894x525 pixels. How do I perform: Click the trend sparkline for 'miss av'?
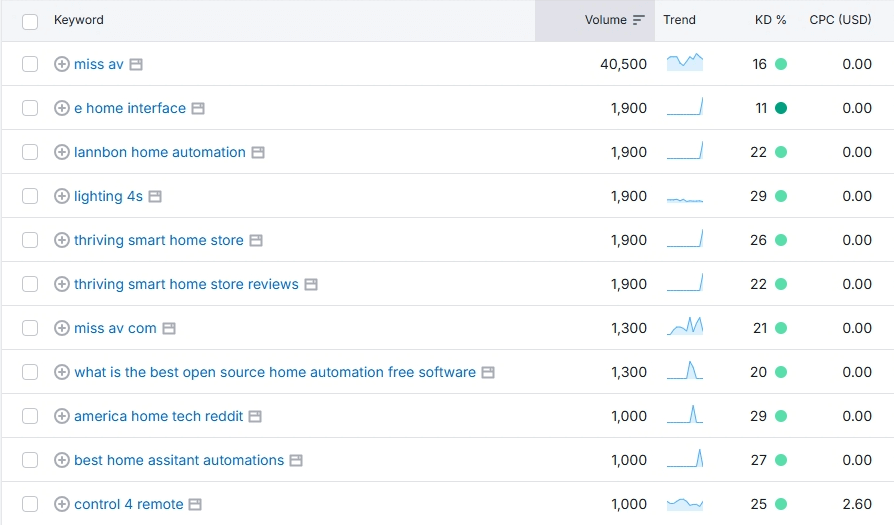[x=685, y=63]
